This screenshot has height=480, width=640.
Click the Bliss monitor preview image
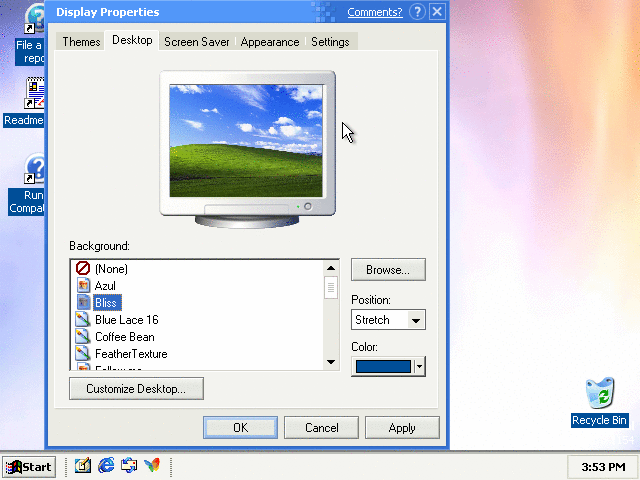[x=246, y=141]
